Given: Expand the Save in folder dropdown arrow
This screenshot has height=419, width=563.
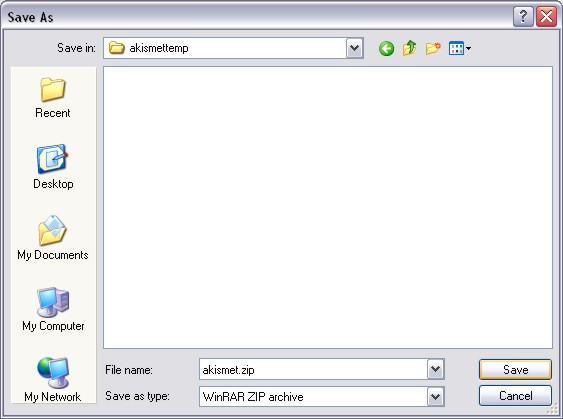Looking at the screenshot, I should (x=355, y=48).
